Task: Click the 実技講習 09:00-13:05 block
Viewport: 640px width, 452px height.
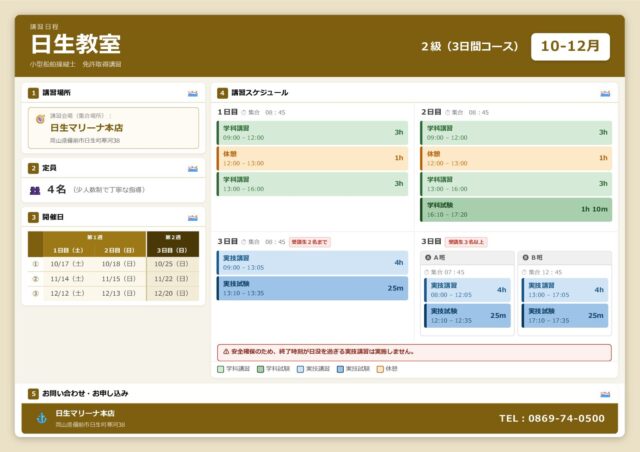Action: click(312, 263)
